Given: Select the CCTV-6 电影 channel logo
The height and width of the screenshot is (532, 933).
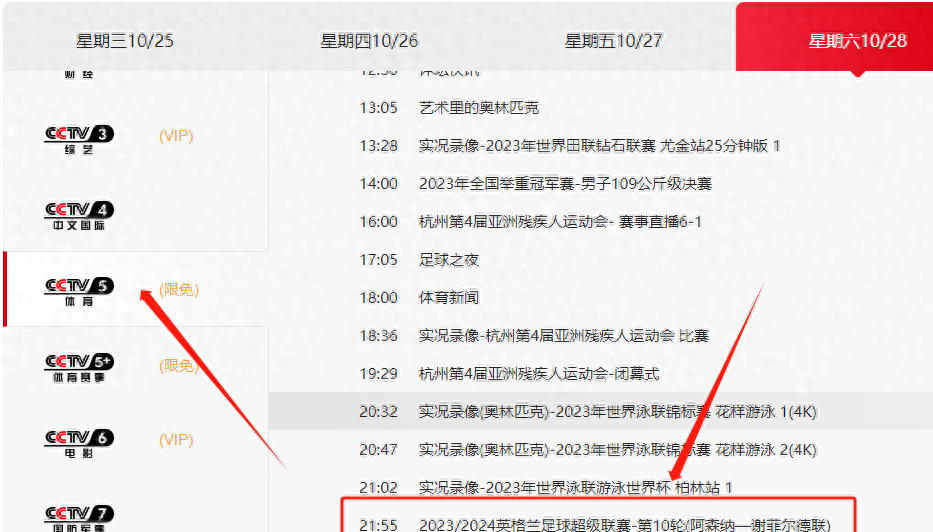Looking at the screenshot, I should pyautogui.click(x=79, y=441).
